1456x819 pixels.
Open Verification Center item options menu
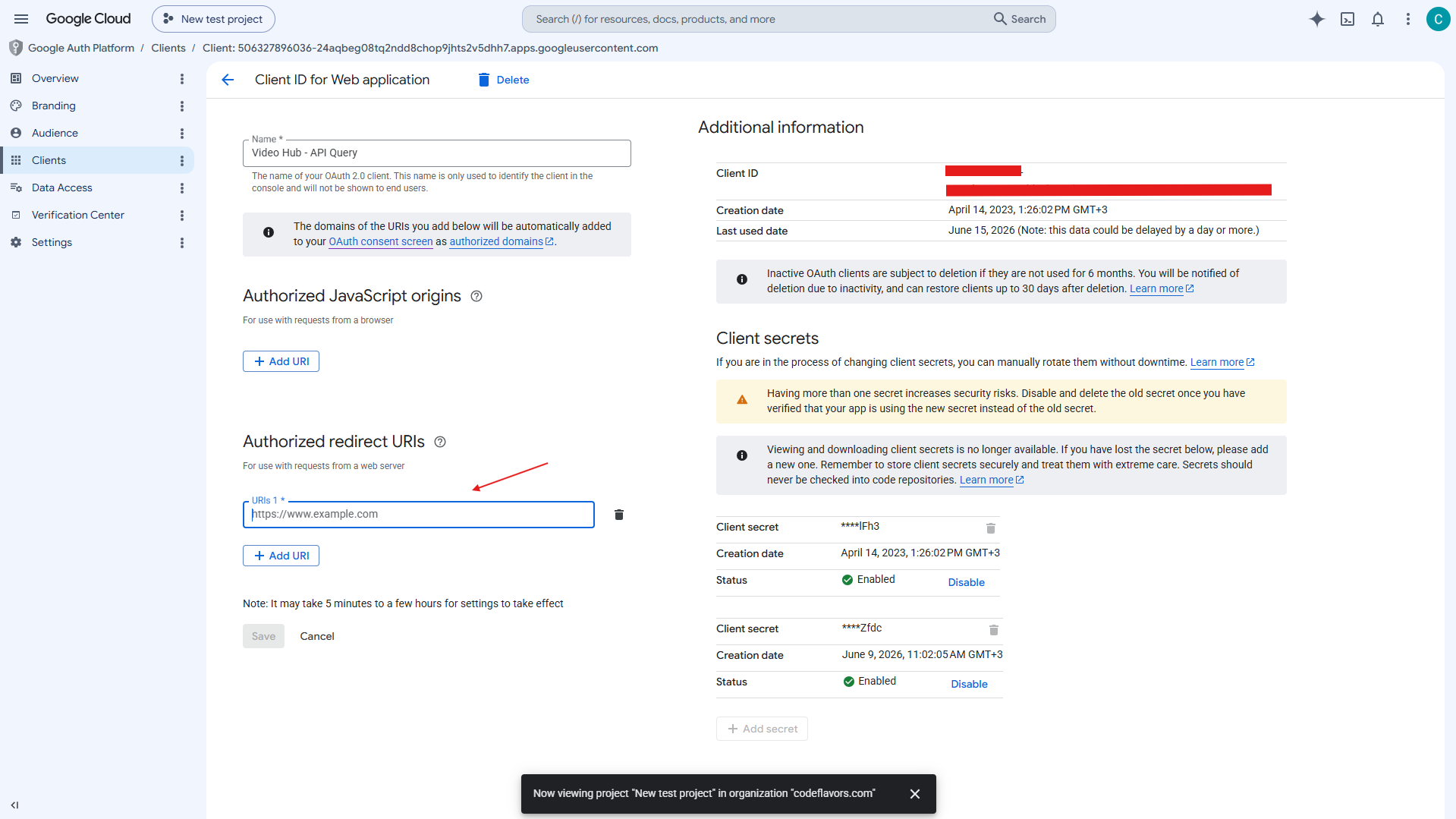tap(182, 216)
